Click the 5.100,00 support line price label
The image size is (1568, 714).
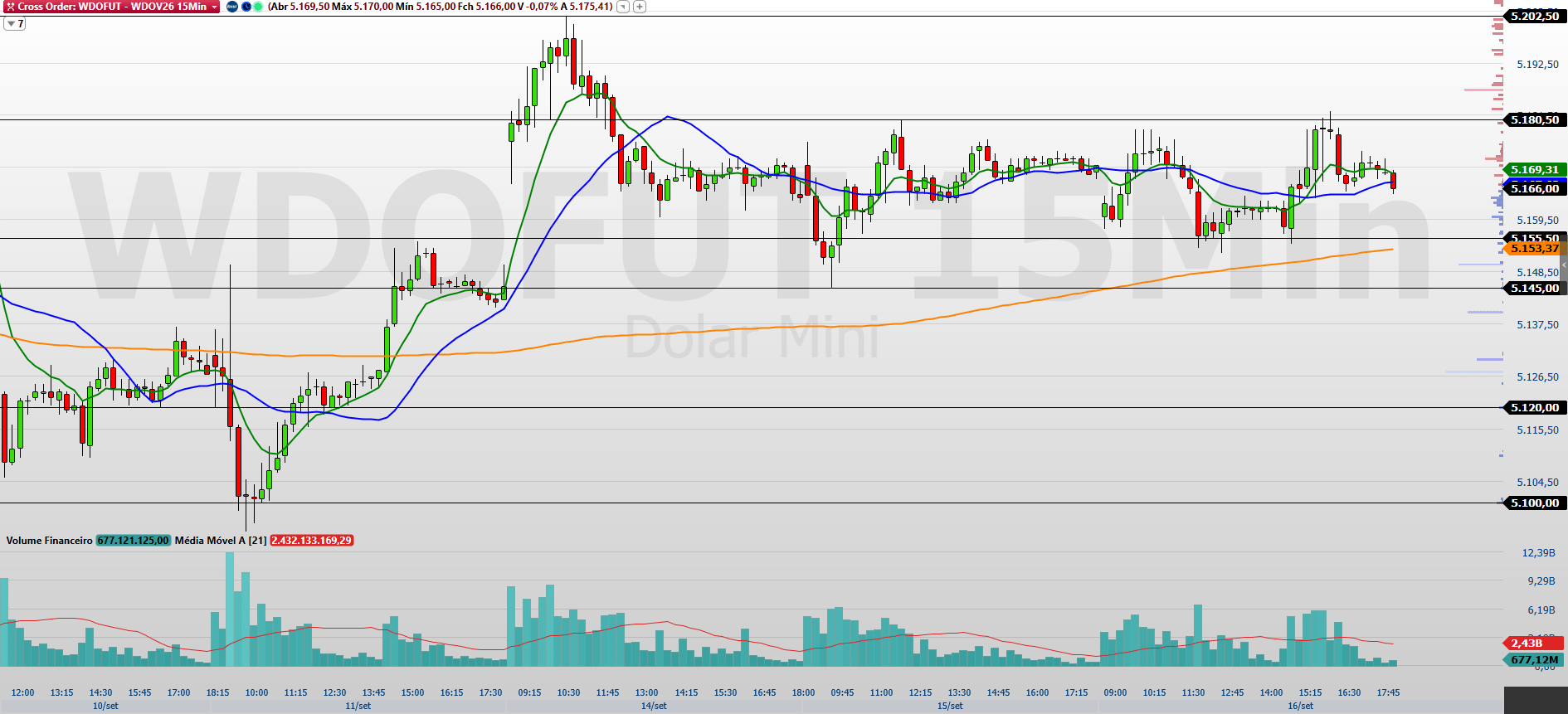[x=1534, y=503]
